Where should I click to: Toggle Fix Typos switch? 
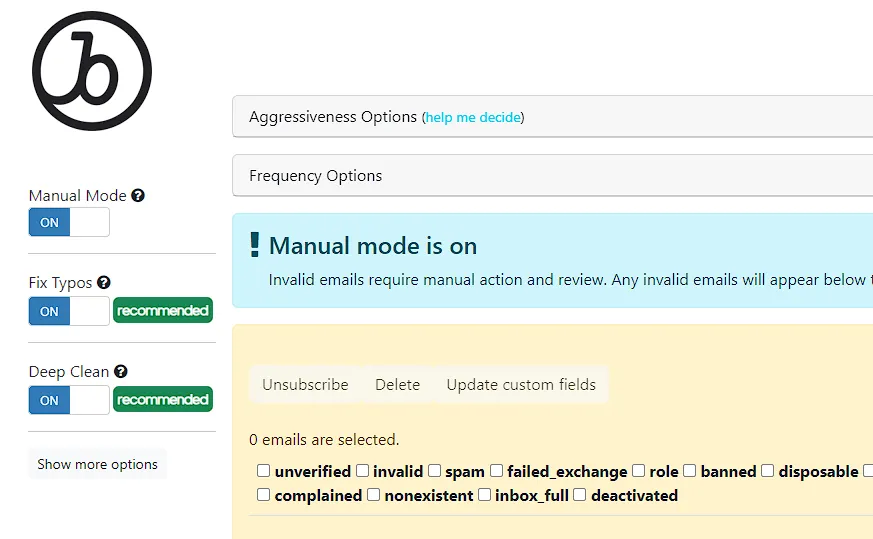tap(69, 311)
